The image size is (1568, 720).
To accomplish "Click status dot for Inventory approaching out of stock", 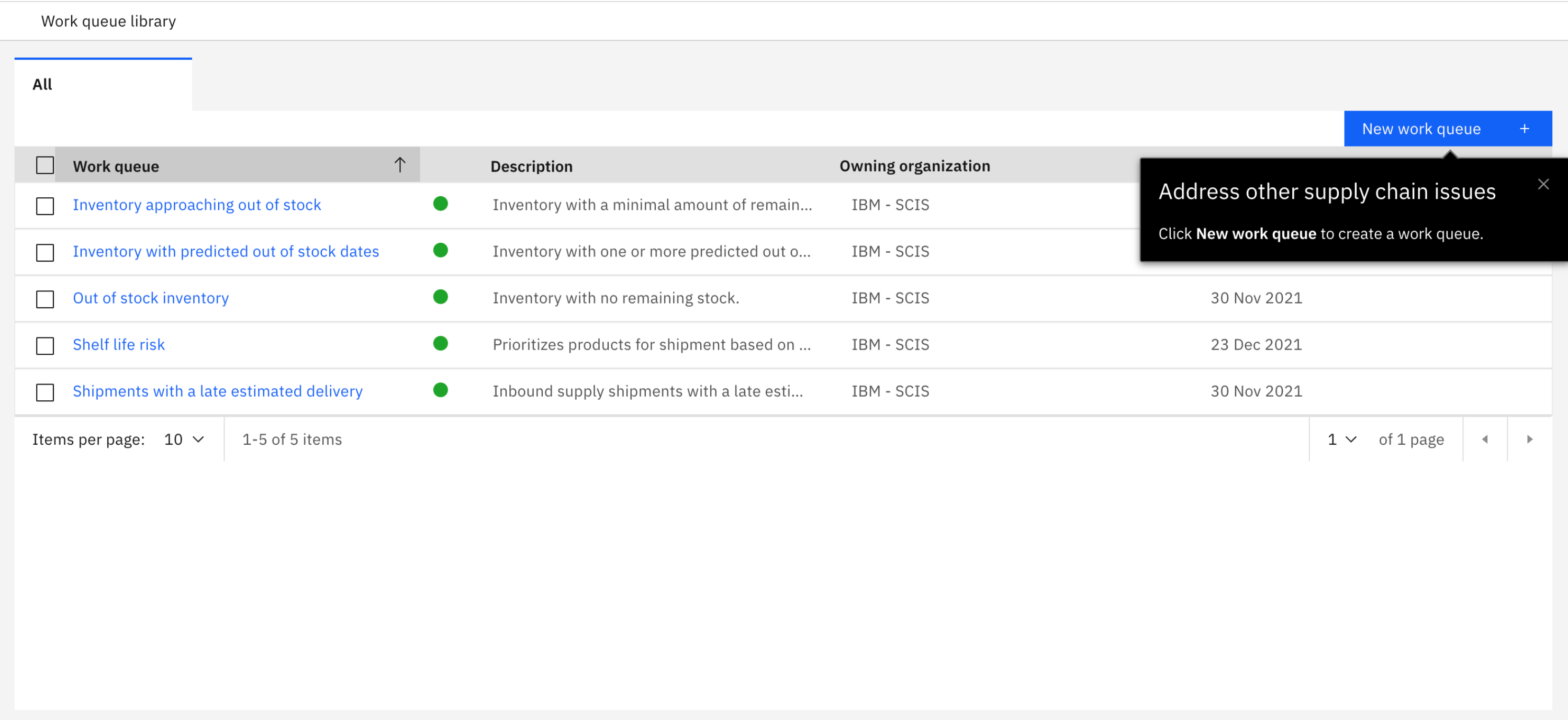I will [440, 204].
